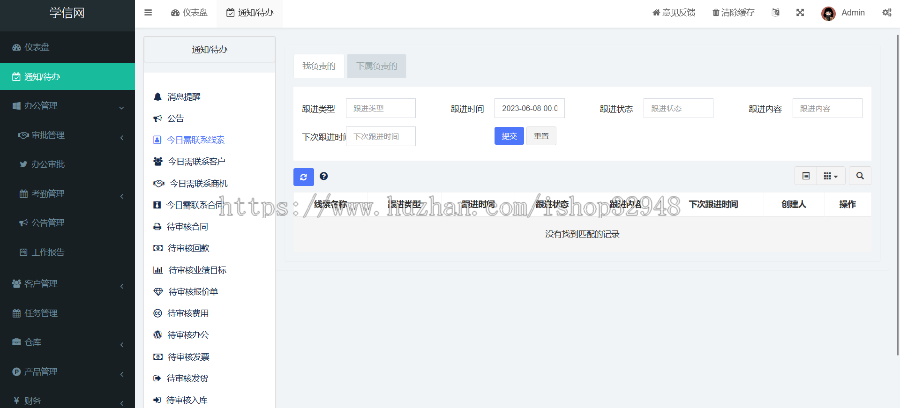Click the 清除缓存 trash icon link
Viewport: 900px width, 408px height.
click(x=733, y=13)
